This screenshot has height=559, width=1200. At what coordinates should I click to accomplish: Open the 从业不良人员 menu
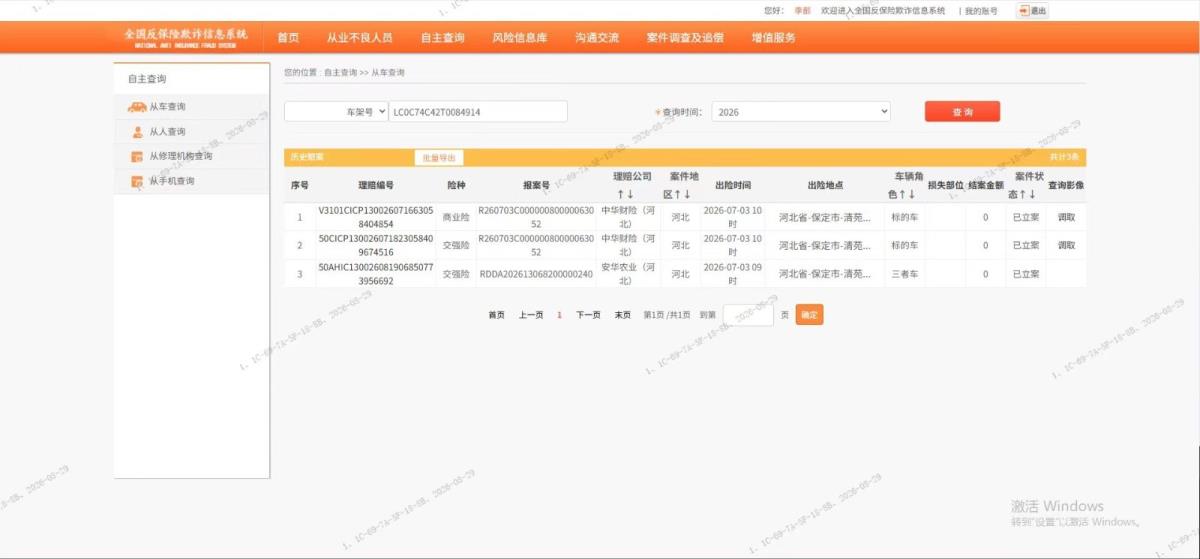pyautogui.click(x=359, y=38)
